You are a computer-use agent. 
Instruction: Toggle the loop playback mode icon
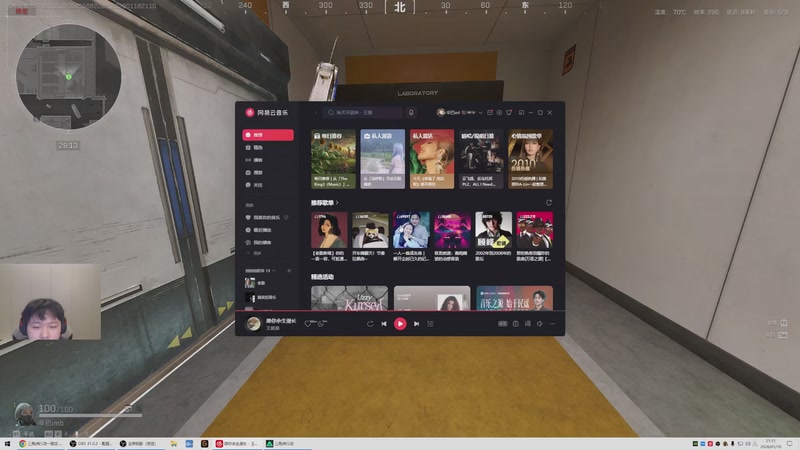click(x=370, y=323)
